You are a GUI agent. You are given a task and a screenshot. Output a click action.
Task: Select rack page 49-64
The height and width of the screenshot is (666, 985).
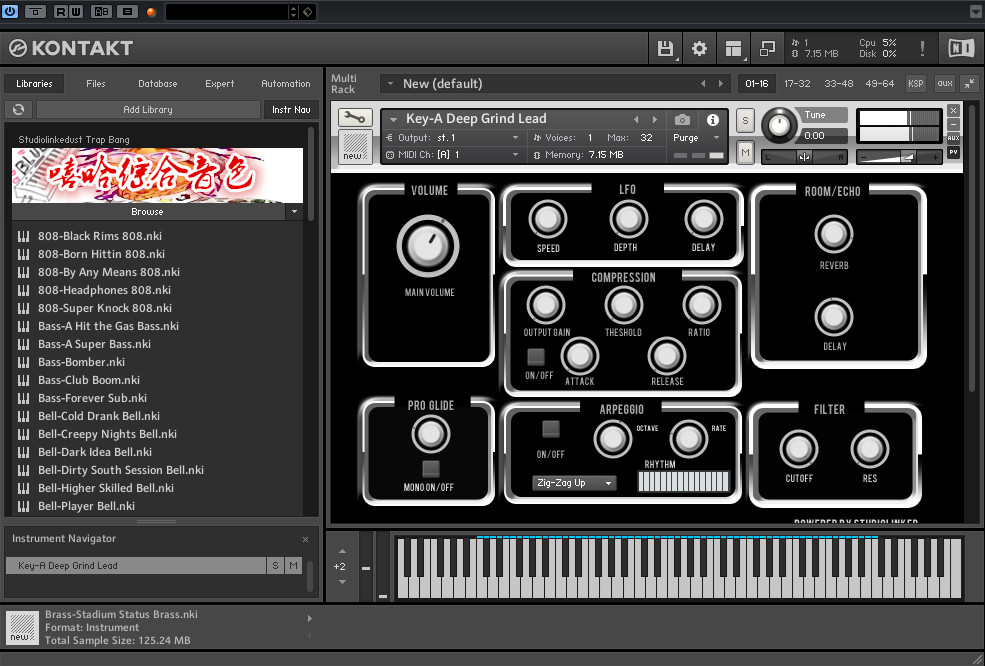click(879, 84)
